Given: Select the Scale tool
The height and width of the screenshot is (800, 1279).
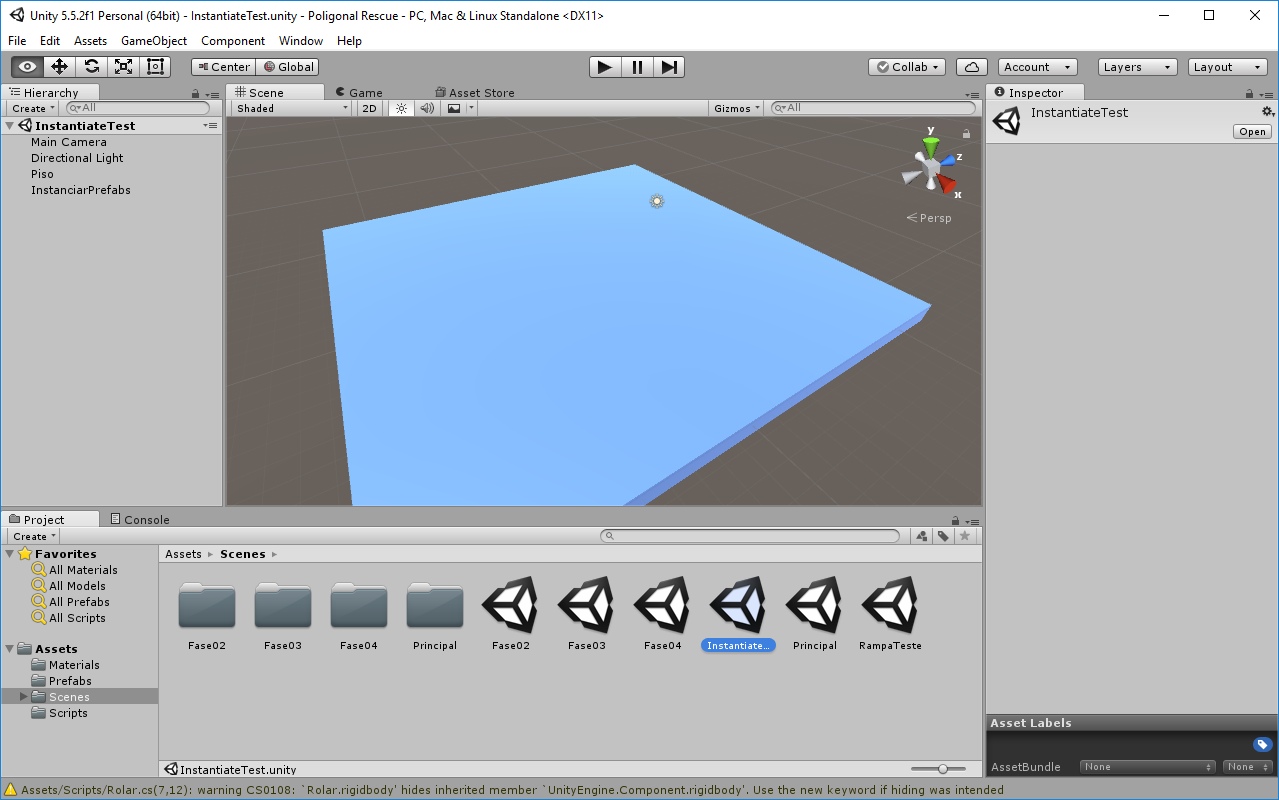Looking at the screenshot, I should coord(123,67).
